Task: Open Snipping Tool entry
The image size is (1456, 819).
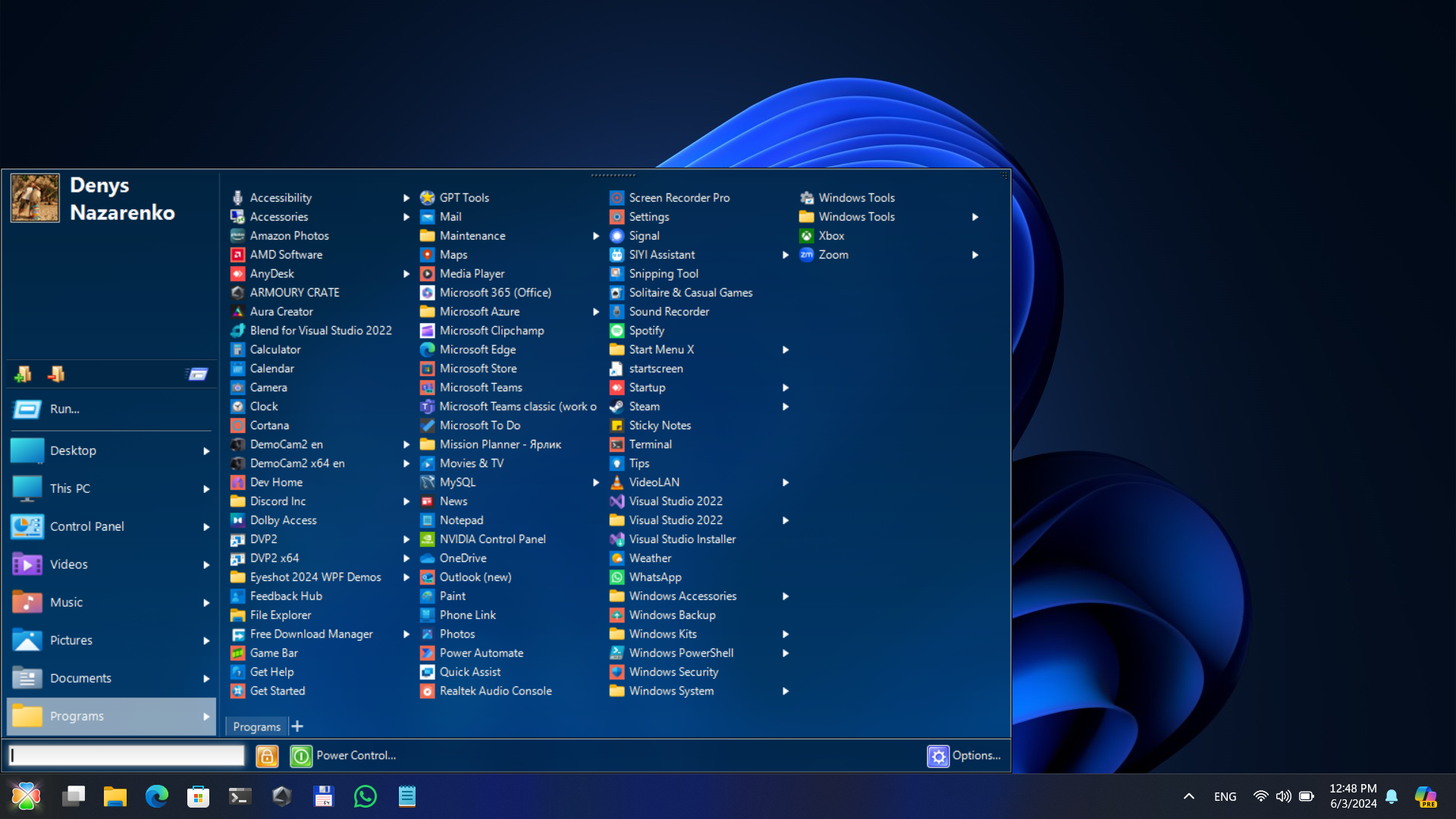Action: point(654,274)
